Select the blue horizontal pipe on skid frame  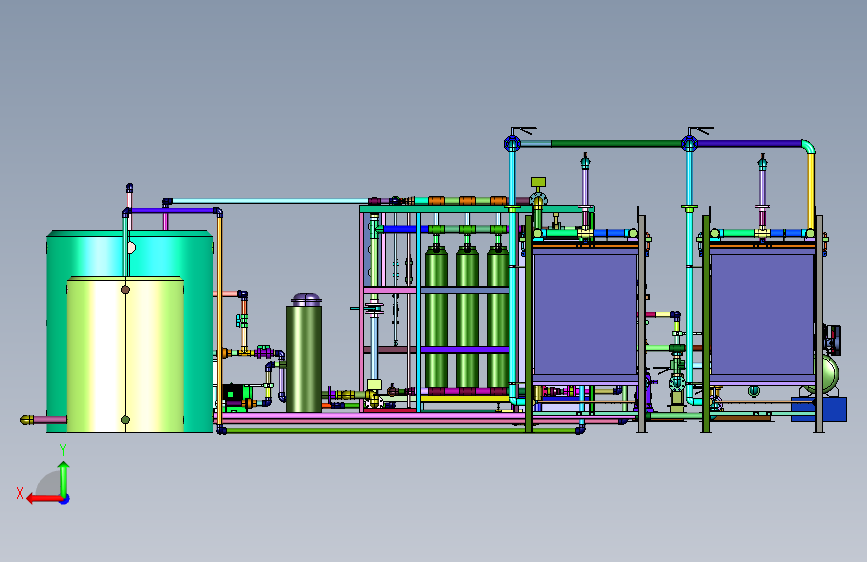(x=405, y=229)
